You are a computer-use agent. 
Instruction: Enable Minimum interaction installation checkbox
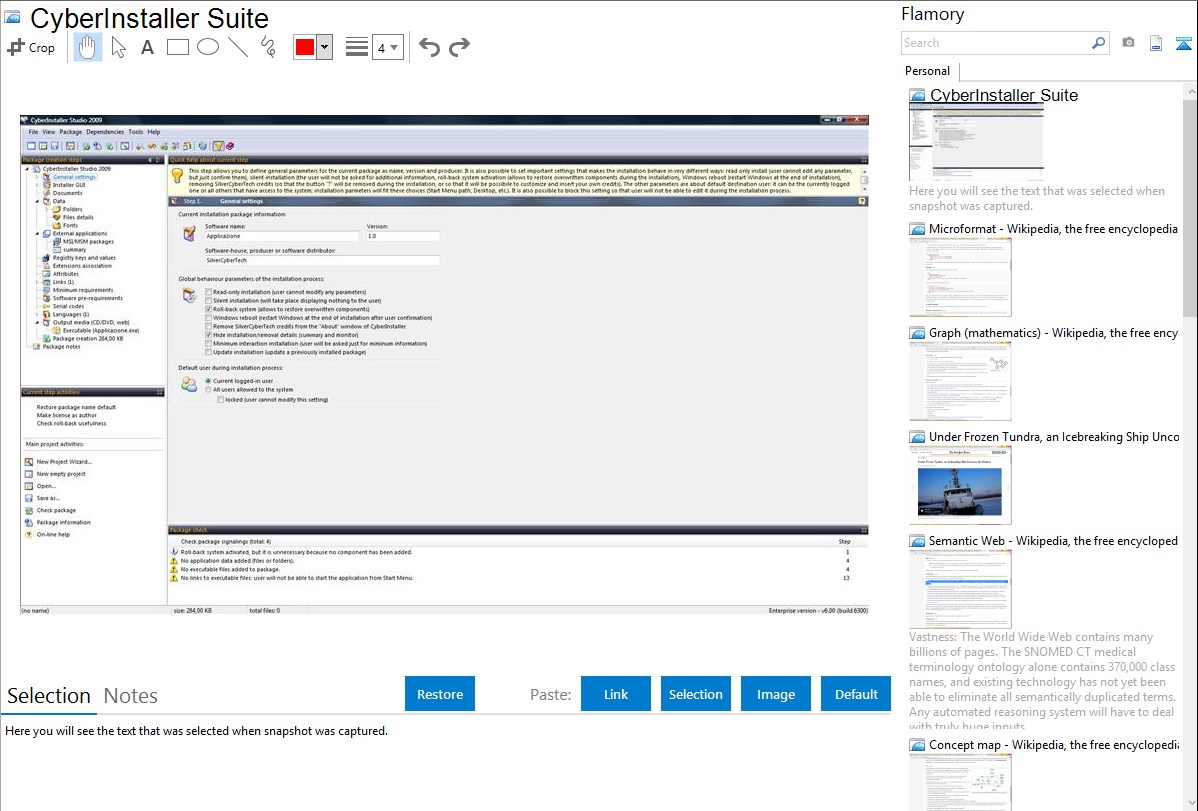click(209, 343)
